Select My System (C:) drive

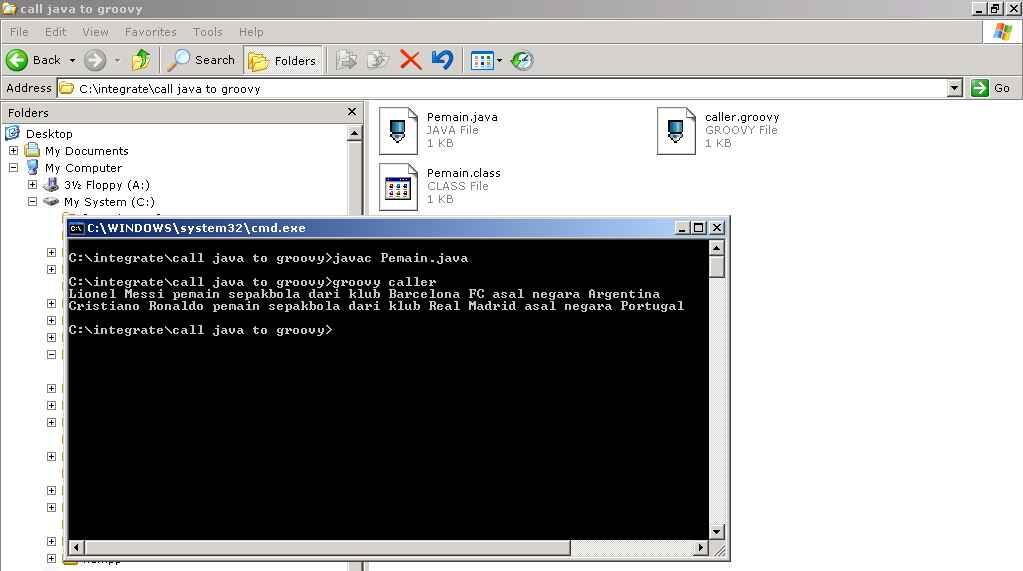[110, 202]
